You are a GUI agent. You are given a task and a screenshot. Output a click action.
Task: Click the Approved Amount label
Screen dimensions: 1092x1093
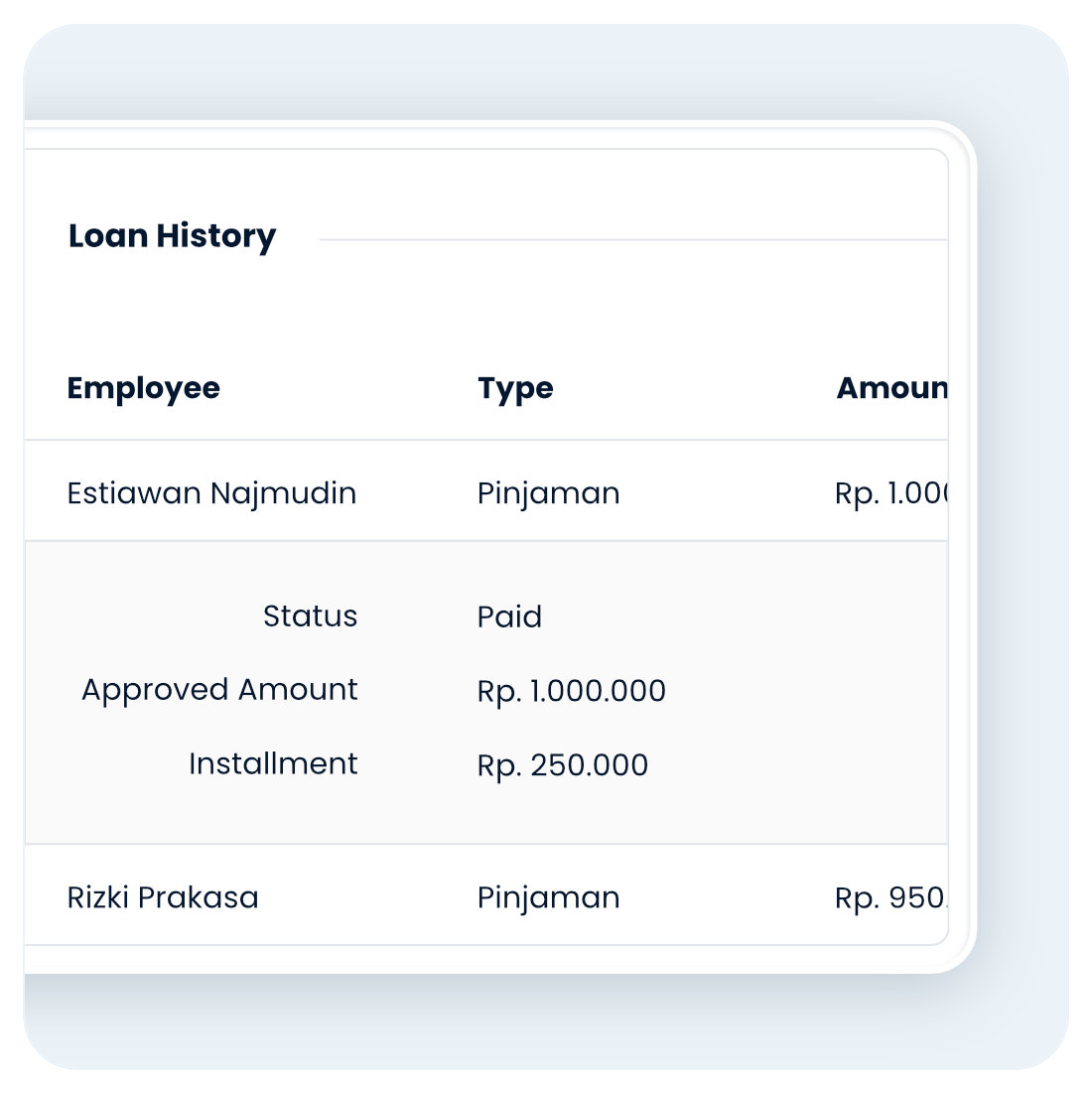coord(219,690)
